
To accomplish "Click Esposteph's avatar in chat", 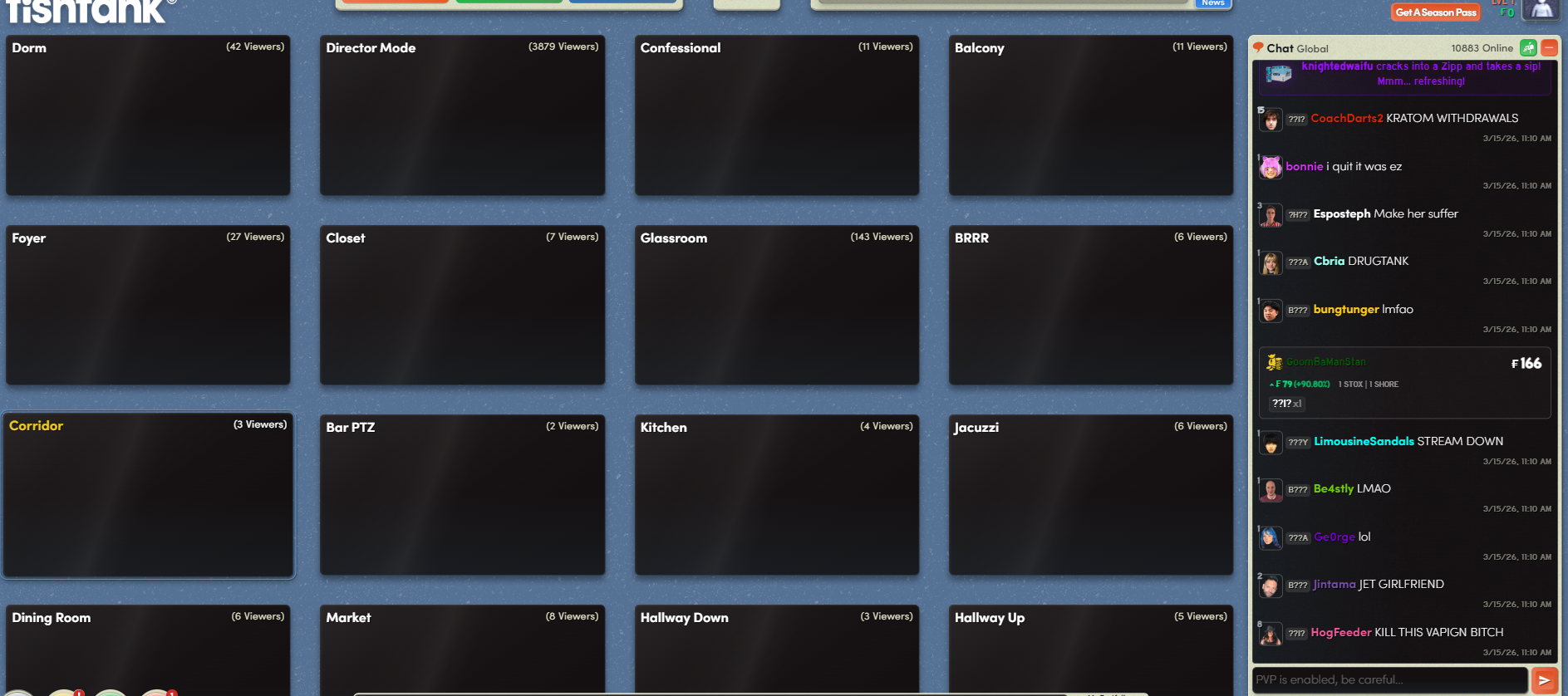I will (1271, 215).
